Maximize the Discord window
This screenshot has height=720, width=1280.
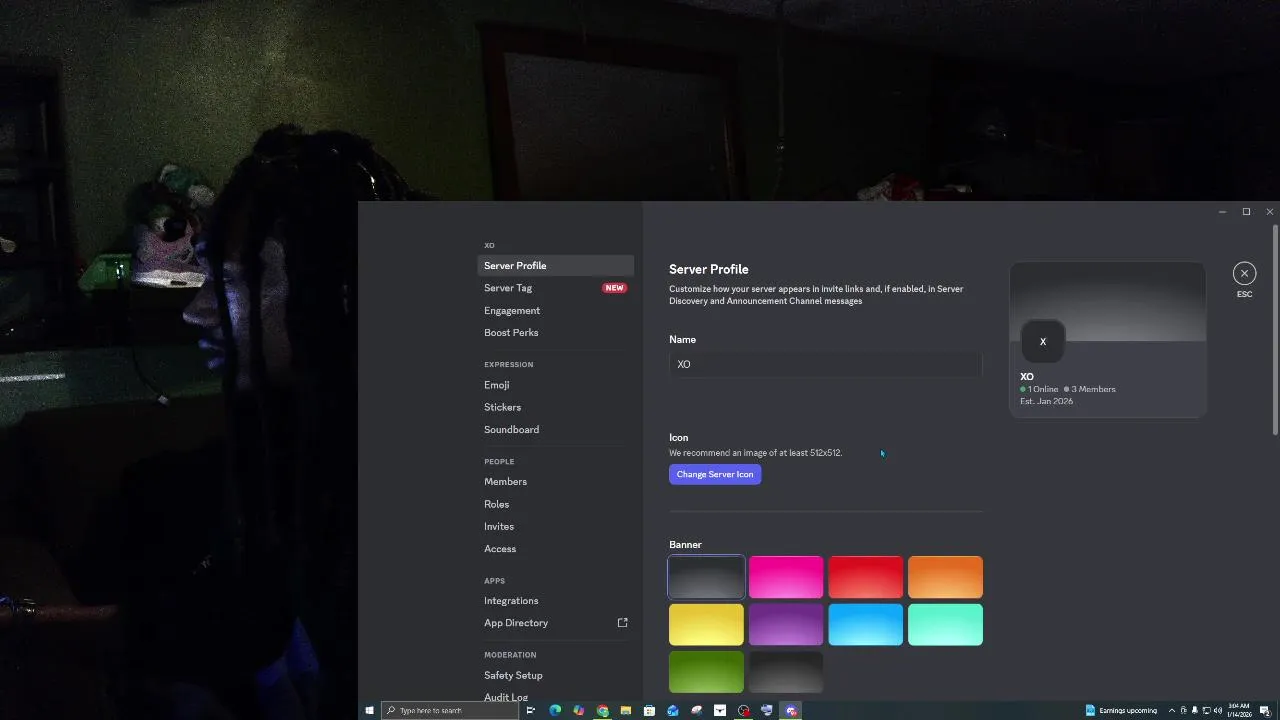[1246, 212]
